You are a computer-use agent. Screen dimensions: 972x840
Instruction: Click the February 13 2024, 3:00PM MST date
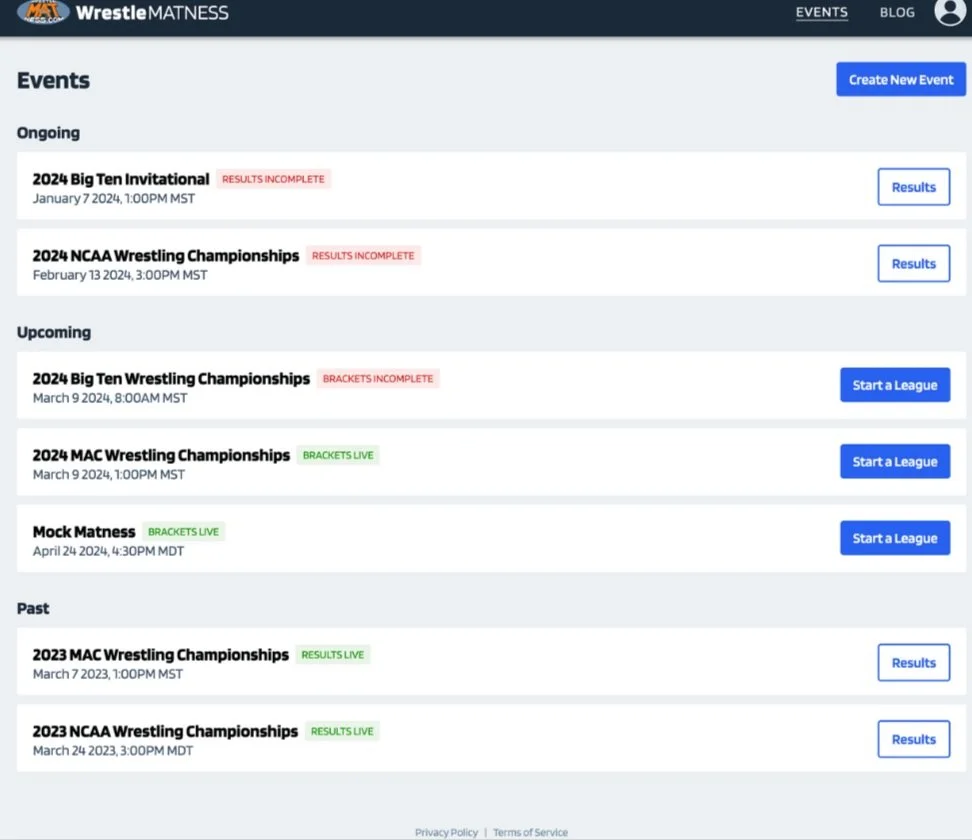tap(120, 275)
